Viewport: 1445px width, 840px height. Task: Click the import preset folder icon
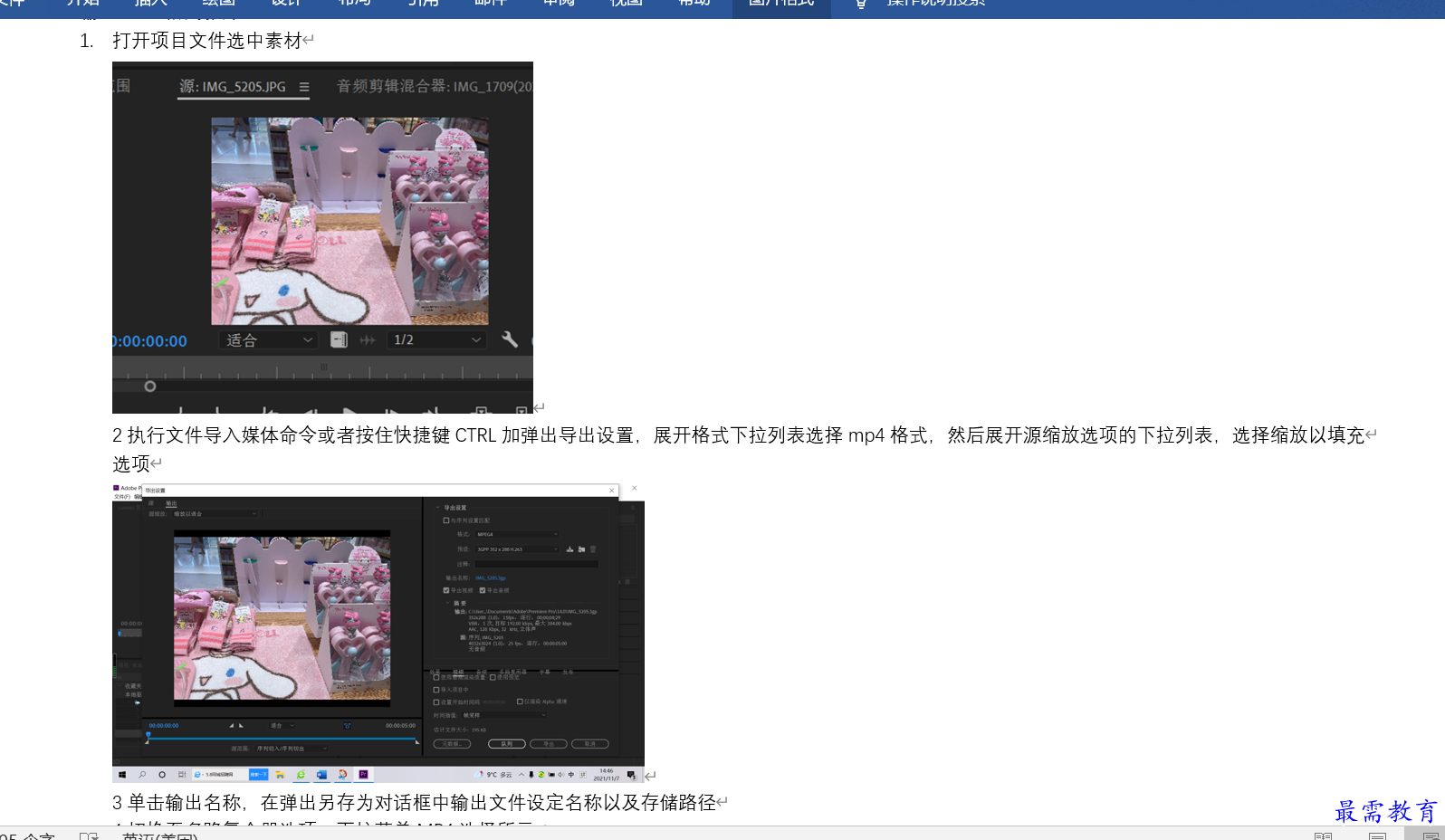581,549
